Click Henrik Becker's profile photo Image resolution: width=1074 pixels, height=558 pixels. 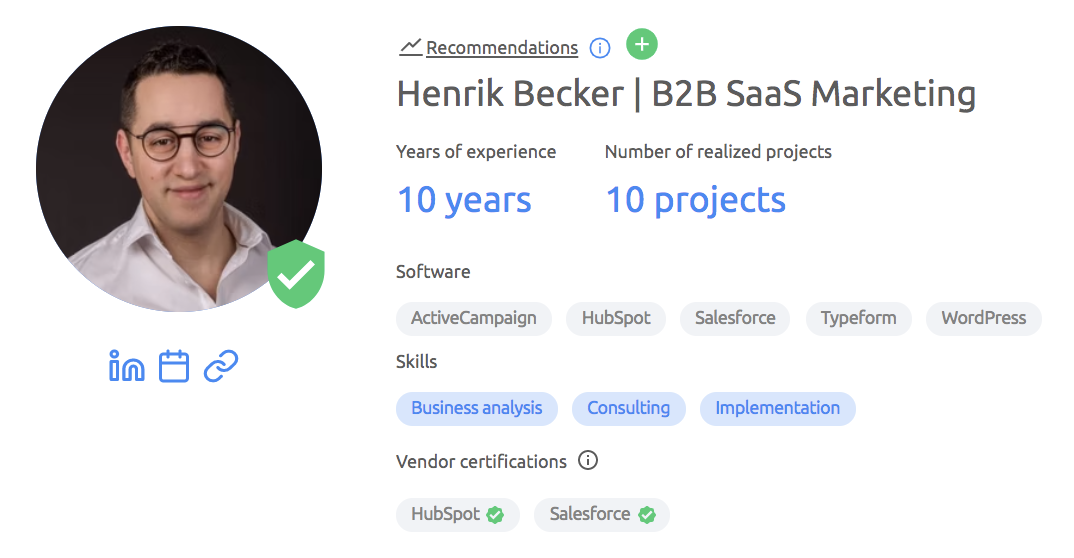pos(178,168)
